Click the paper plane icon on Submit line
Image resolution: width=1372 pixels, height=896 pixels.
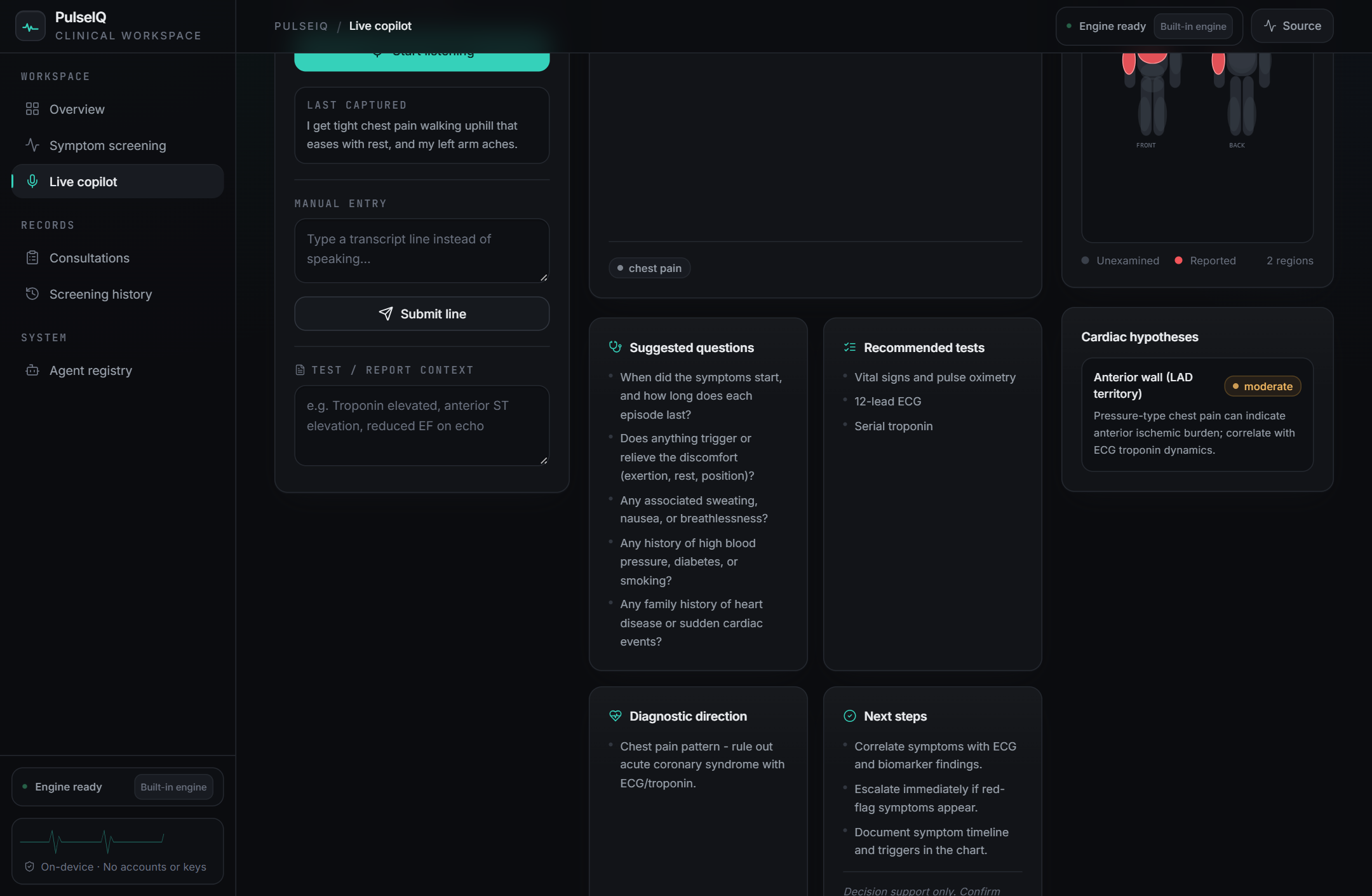pyautogui.click(x=386, y=313)
